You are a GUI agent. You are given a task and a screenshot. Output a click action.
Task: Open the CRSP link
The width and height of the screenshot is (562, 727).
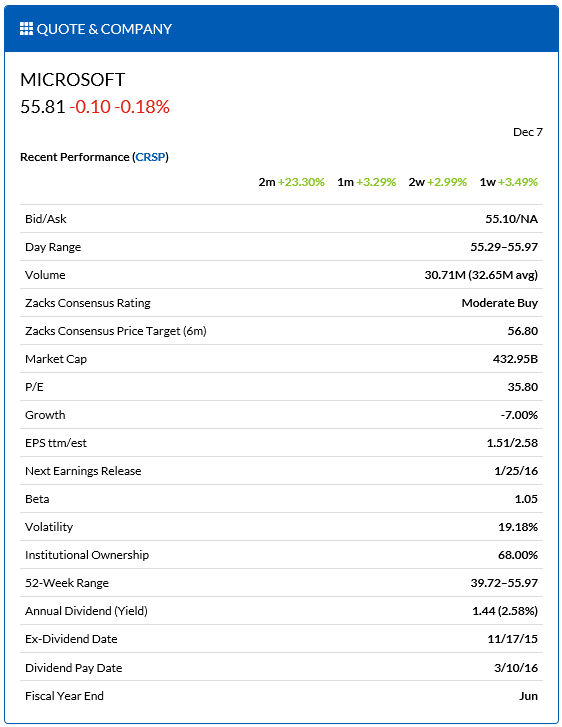(150, 157)
